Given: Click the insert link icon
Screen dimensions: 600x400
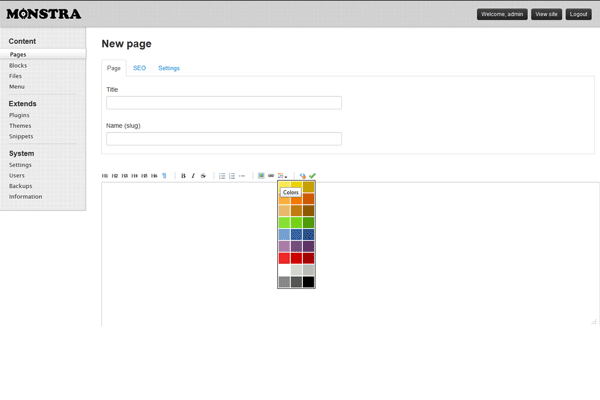Looking at the screenshot, I should (271, 176).
